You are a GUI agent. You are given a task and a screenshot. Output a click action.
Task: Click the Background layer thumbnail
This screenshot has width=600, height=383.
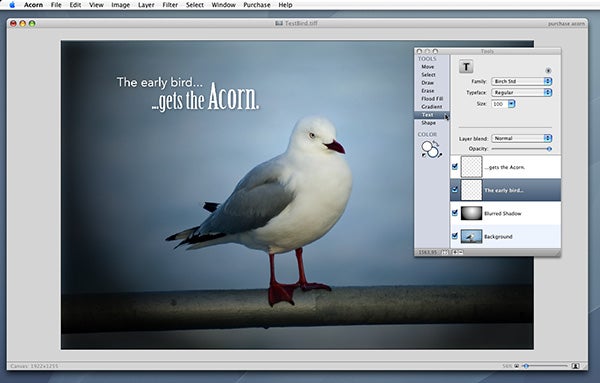click(x=471, y=236)
